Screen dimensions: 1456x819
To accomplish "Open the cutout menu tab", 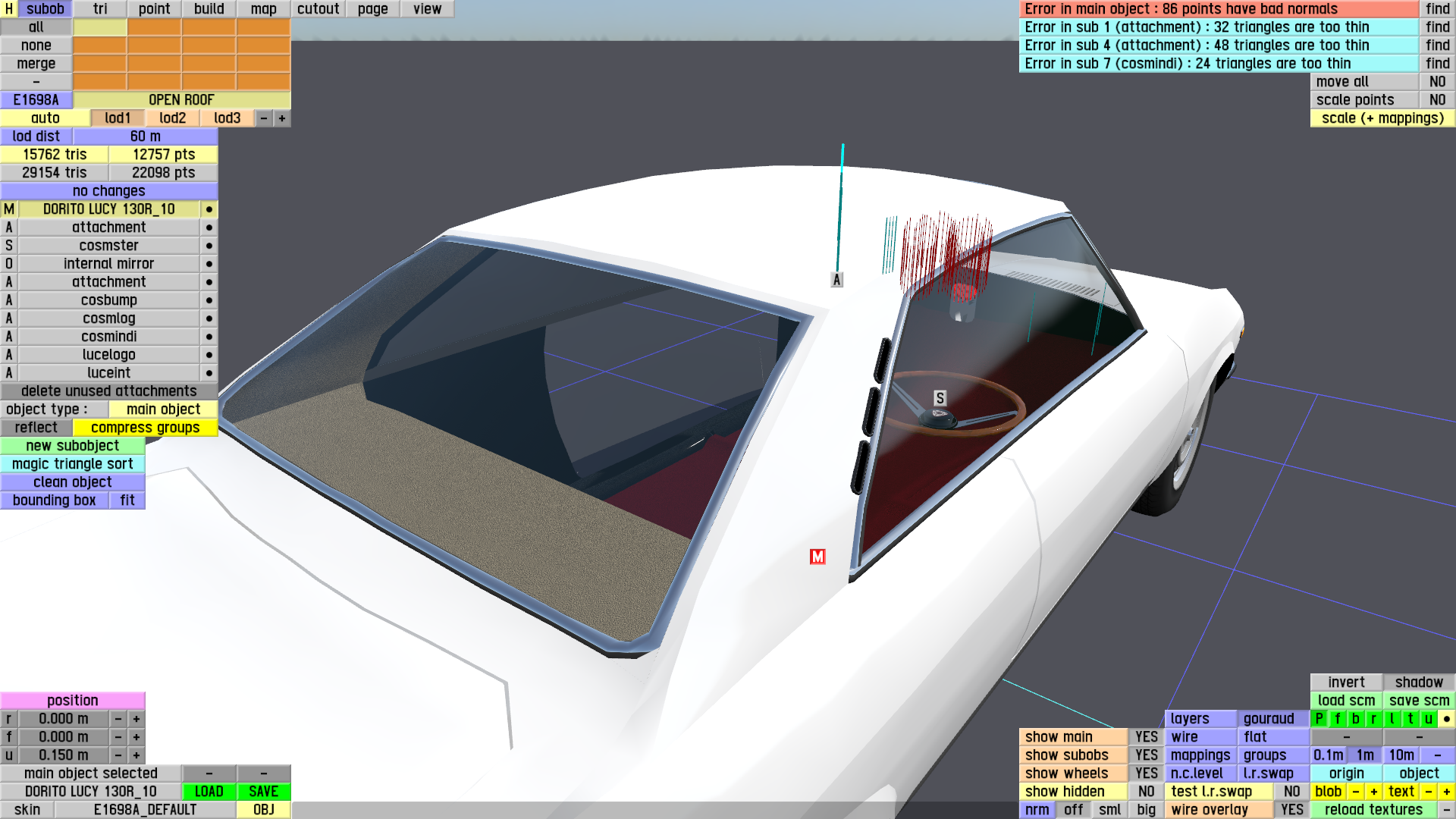I will [x=318, y=9].
